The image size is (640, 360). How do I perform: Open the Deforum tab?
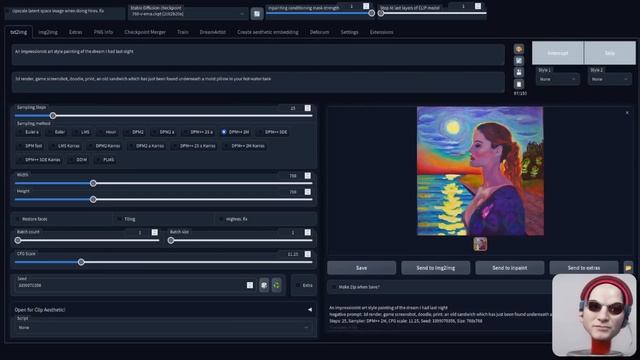pyautogui.click(x=319, y=32)
